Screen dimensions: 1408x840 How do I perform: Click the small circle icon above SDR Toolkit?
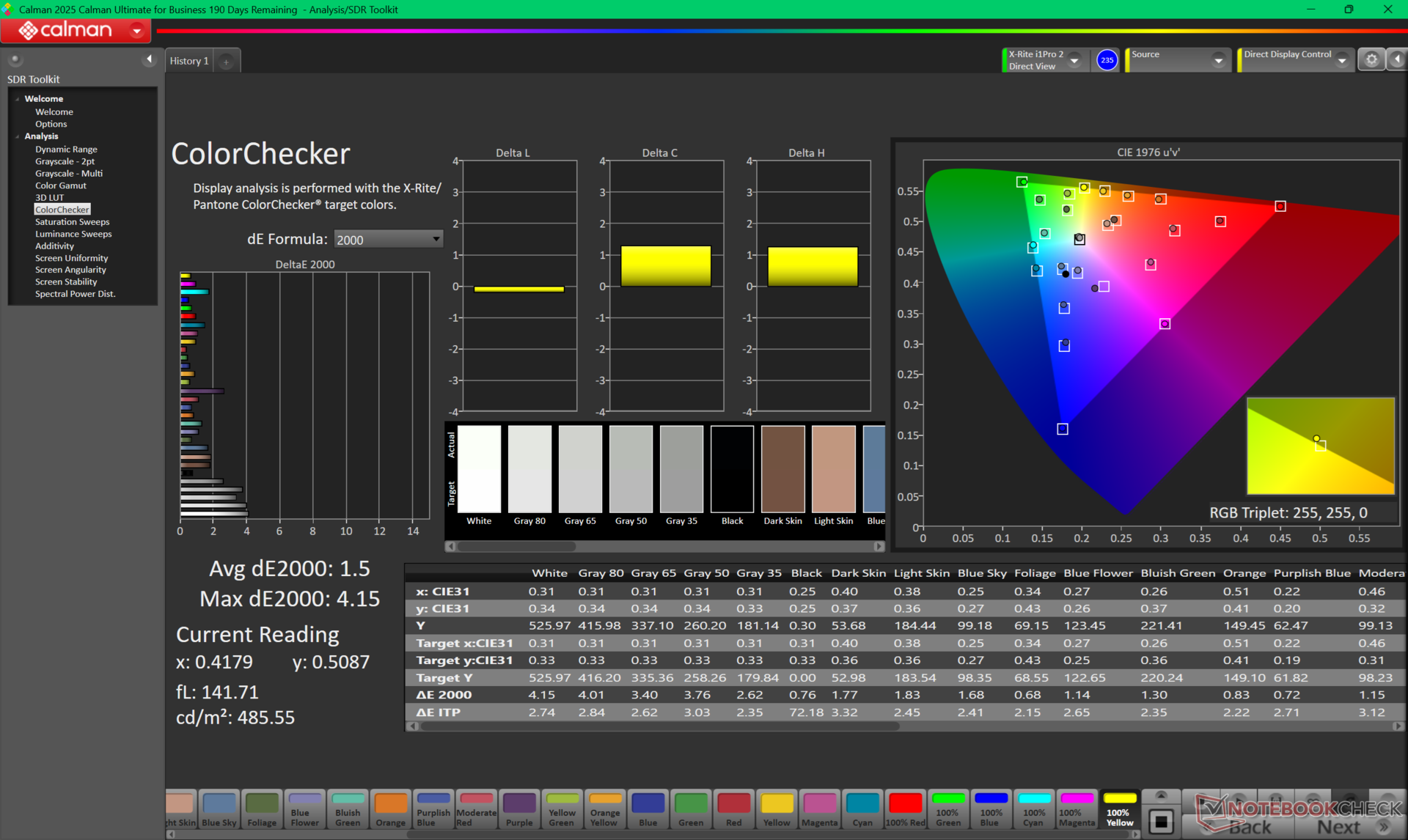point(15,59)
